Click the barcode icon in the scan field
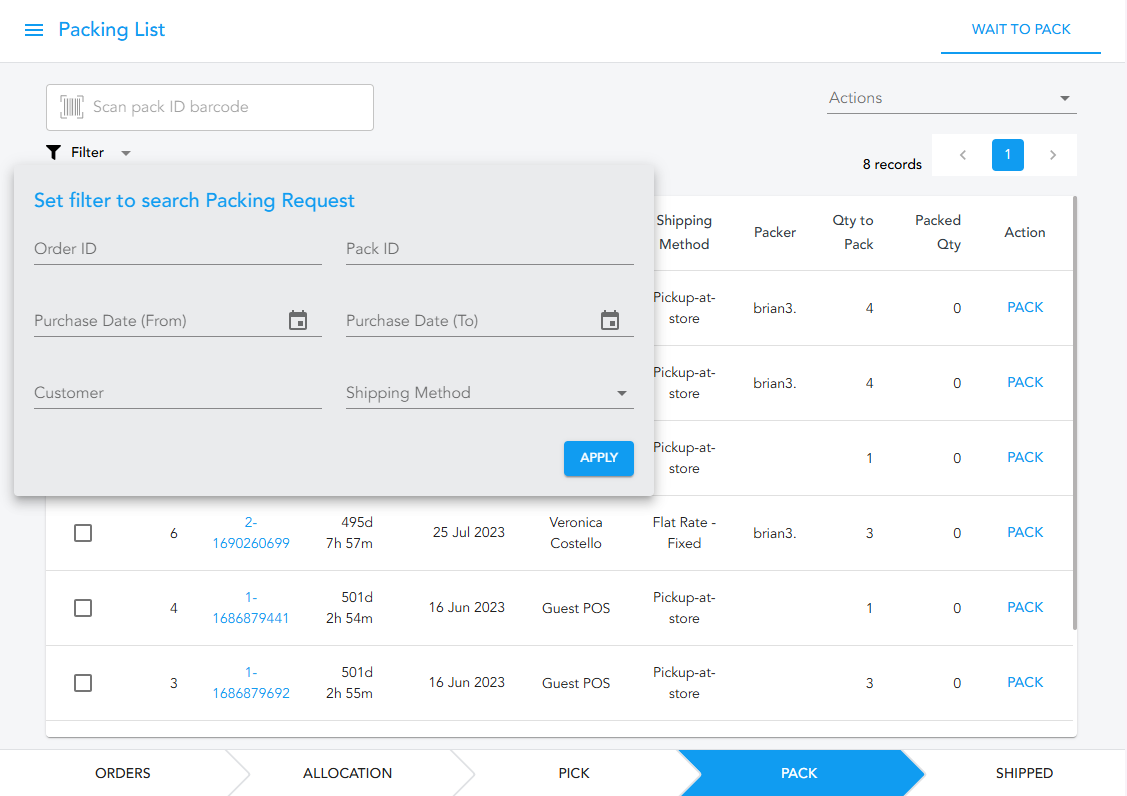Image resolution: width=1127 pixels, height=796 pixels. point(70,107)
